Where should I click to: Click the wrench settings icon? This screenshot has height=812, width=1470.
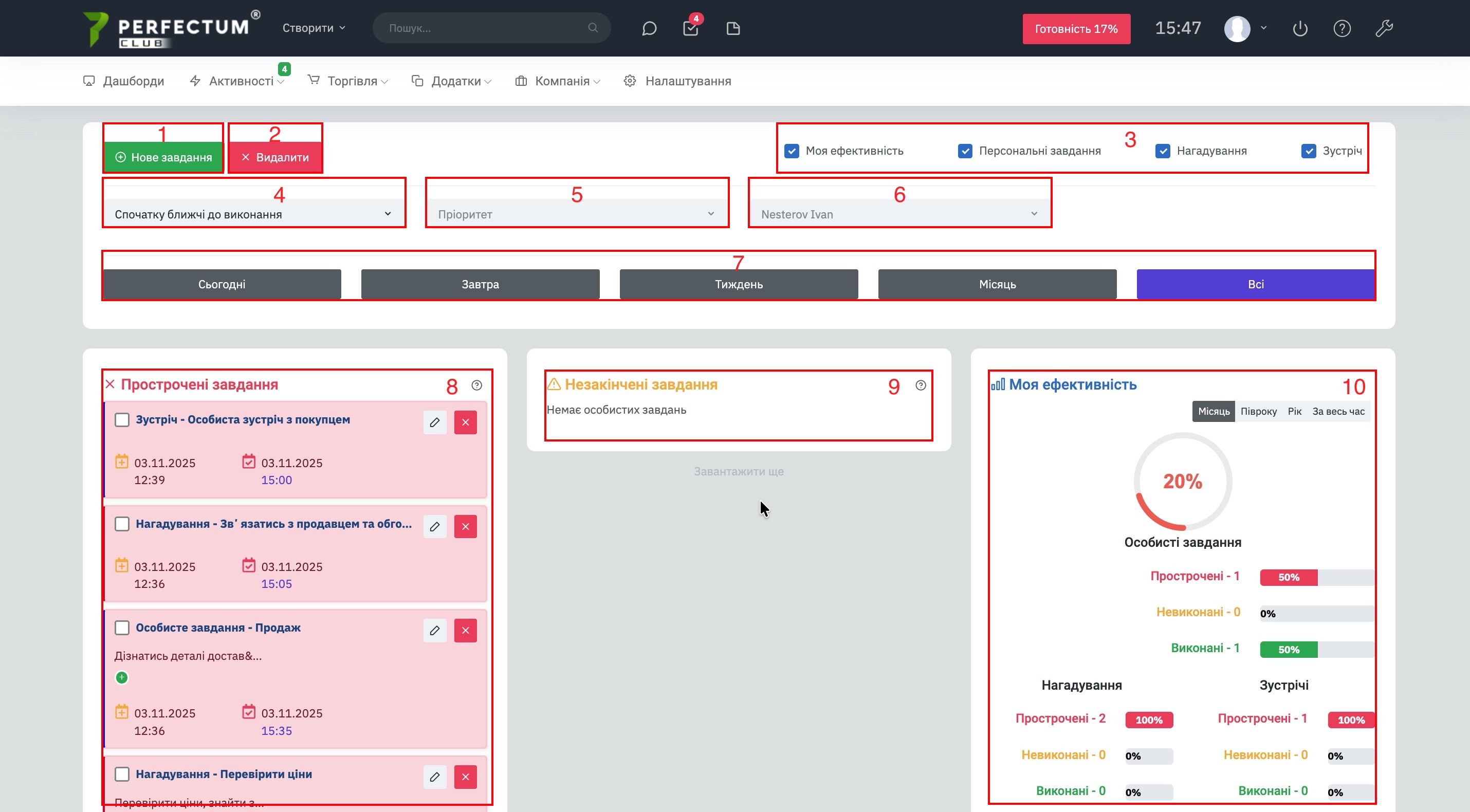point(1384,29)
